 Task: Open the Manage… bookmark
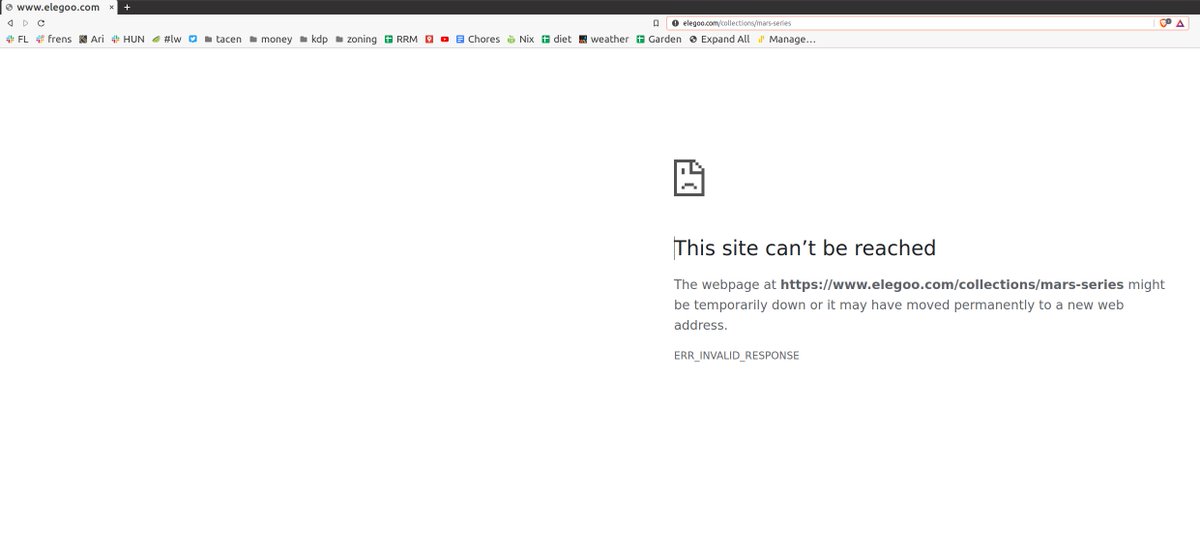click(x=786, y=39)
